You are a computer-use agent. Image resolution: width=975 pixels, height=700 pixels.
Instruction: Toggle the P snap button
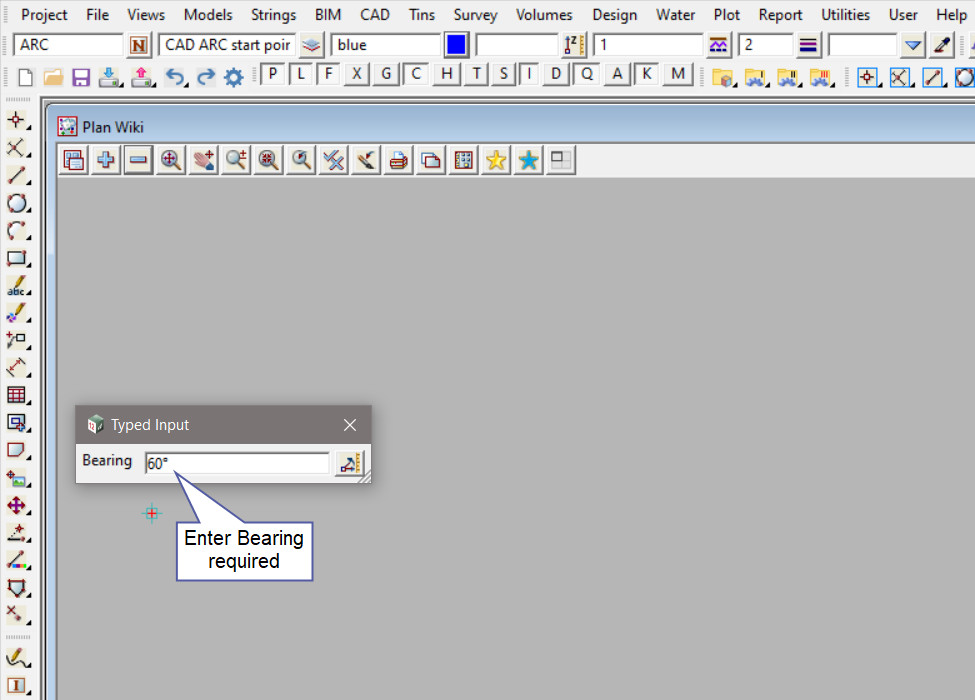271,75
